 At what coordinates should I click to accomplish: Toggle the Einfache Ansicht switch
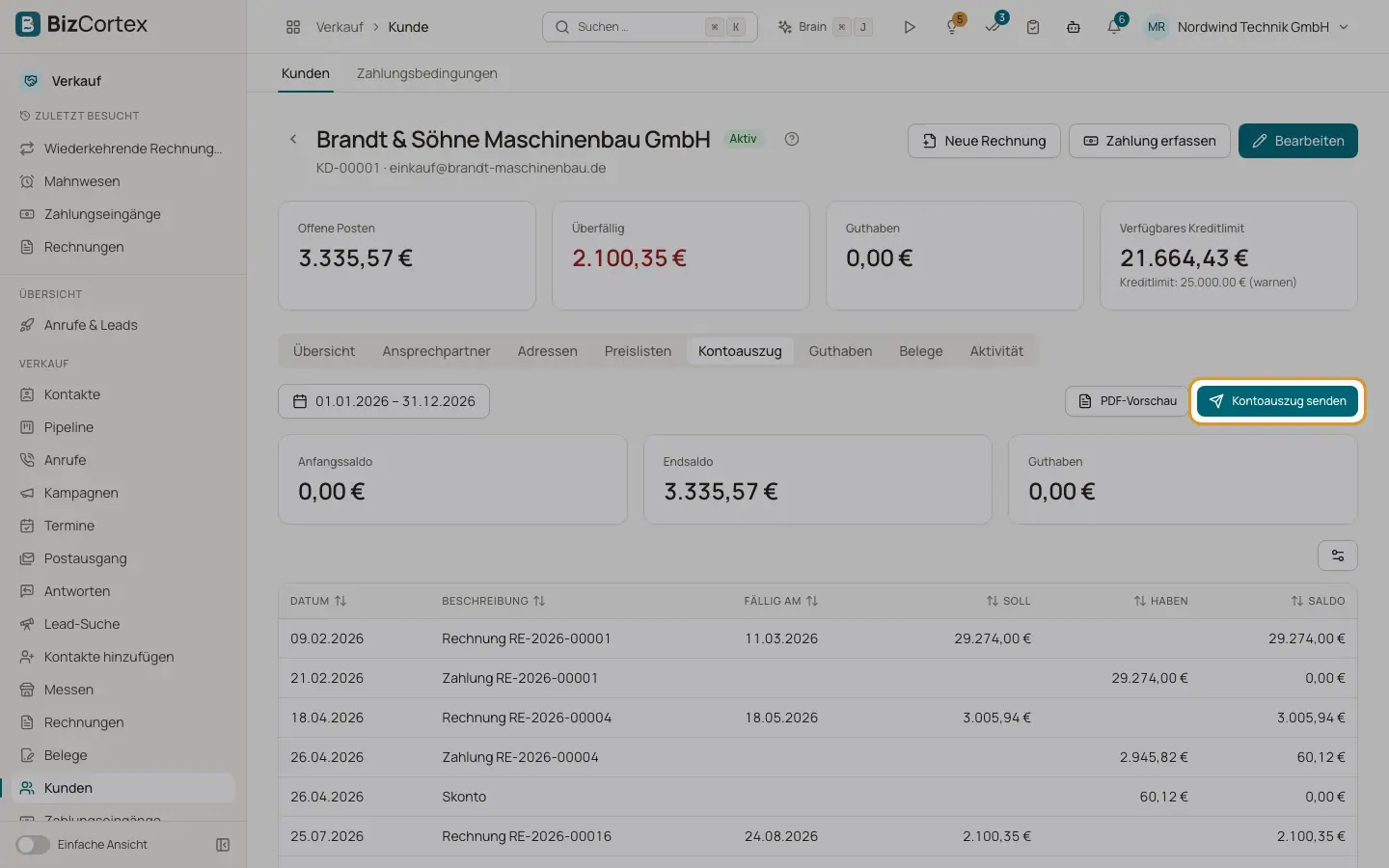(x=33, y=845)
